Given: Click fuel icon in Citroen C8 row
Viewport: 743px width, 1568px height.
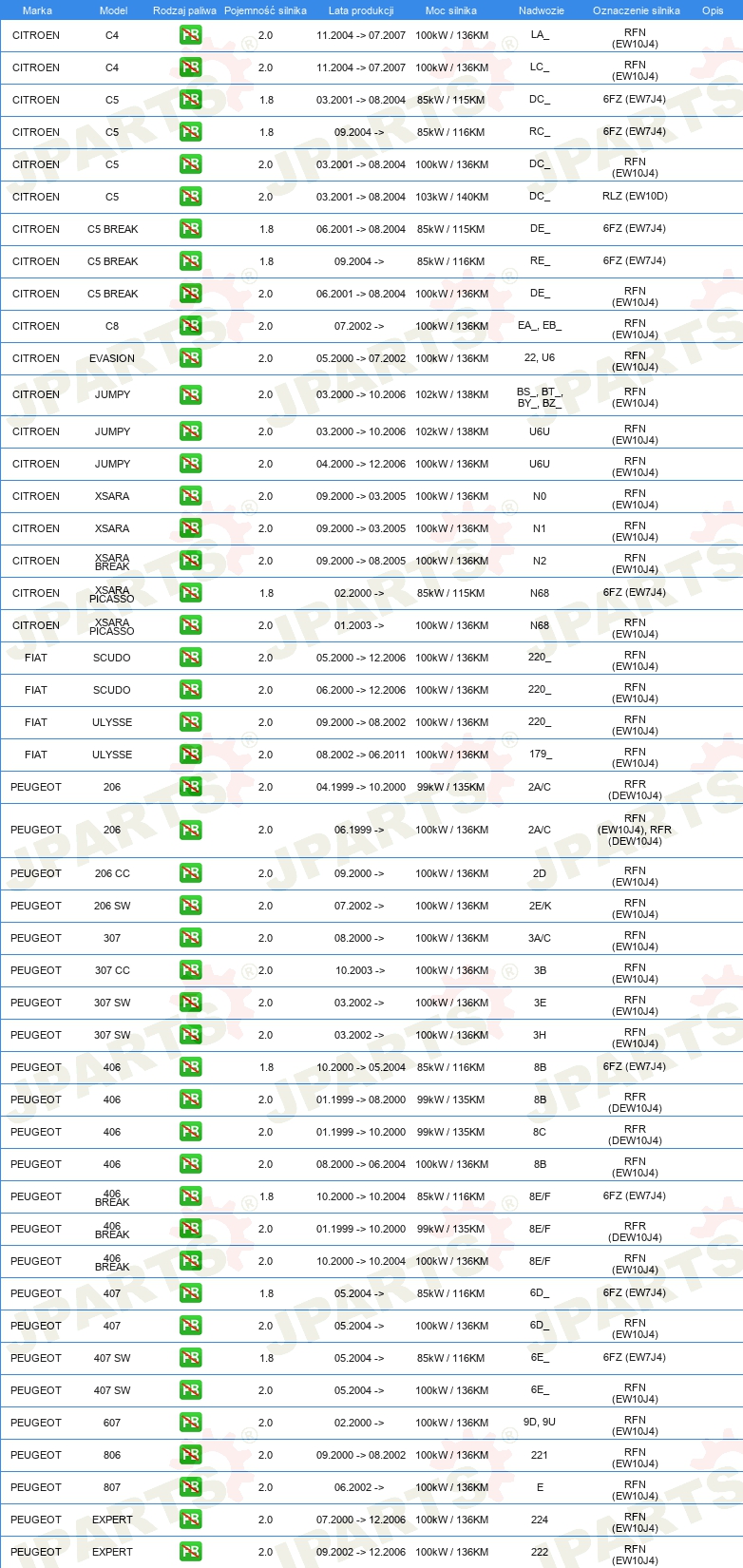Looking at the screenshot, I should click(191, 326).
